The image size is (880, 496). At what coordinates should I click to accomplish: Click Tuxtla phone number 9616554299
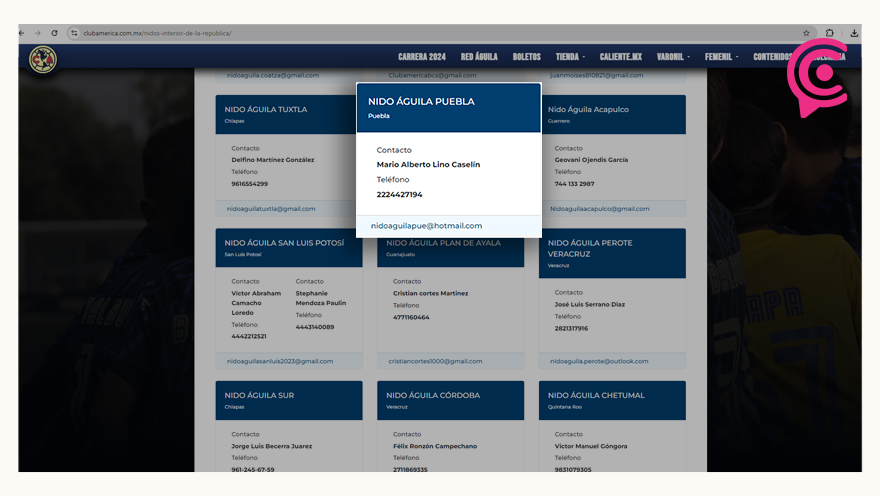pyautogui.click(x=250, y=184)
